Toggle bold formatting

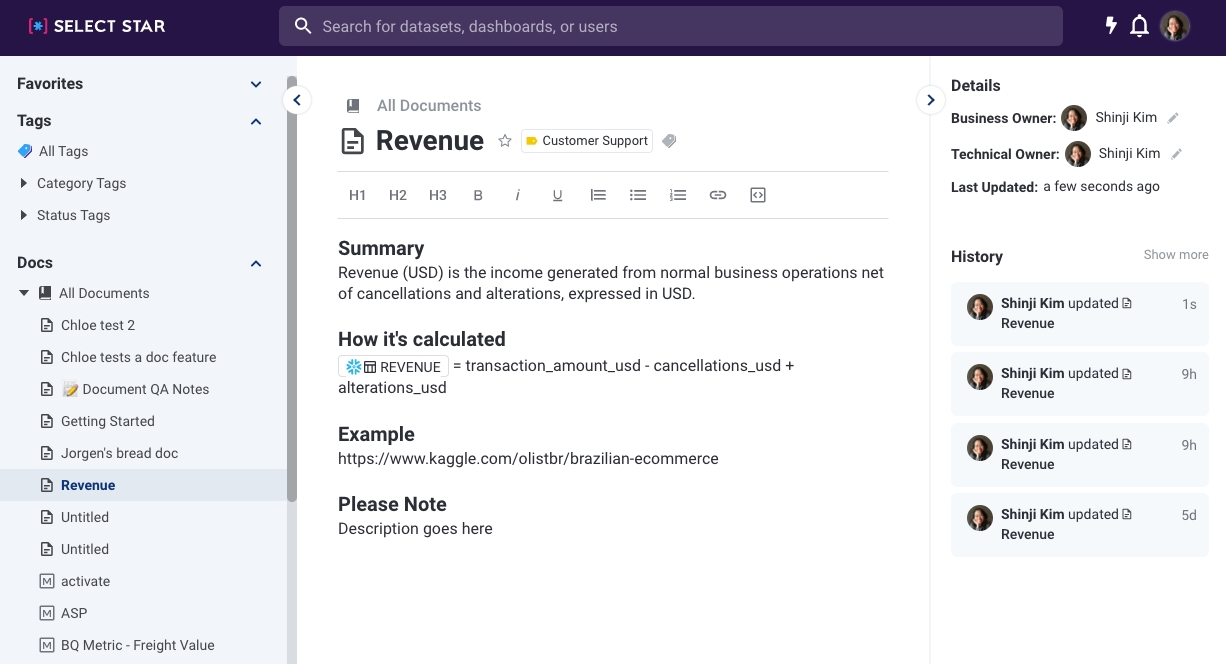point(478,195)
